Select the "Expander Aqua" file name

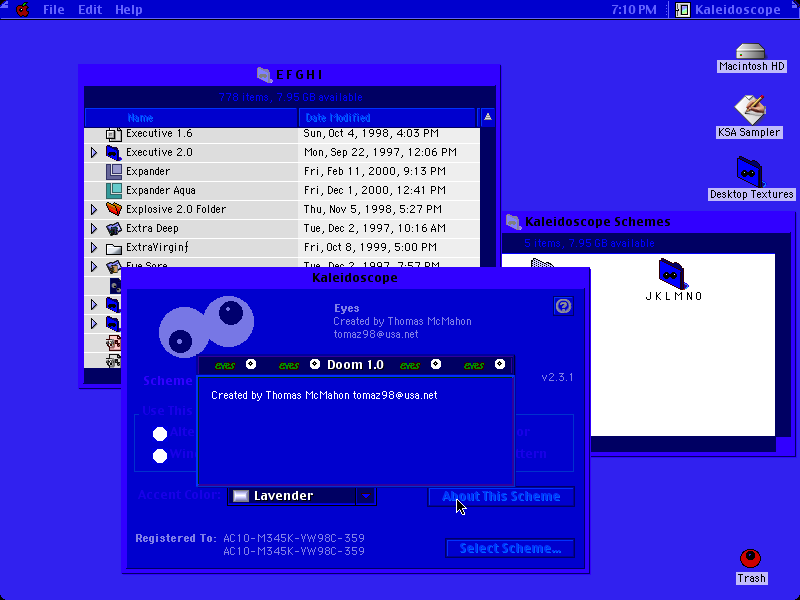tap(161, 190)
